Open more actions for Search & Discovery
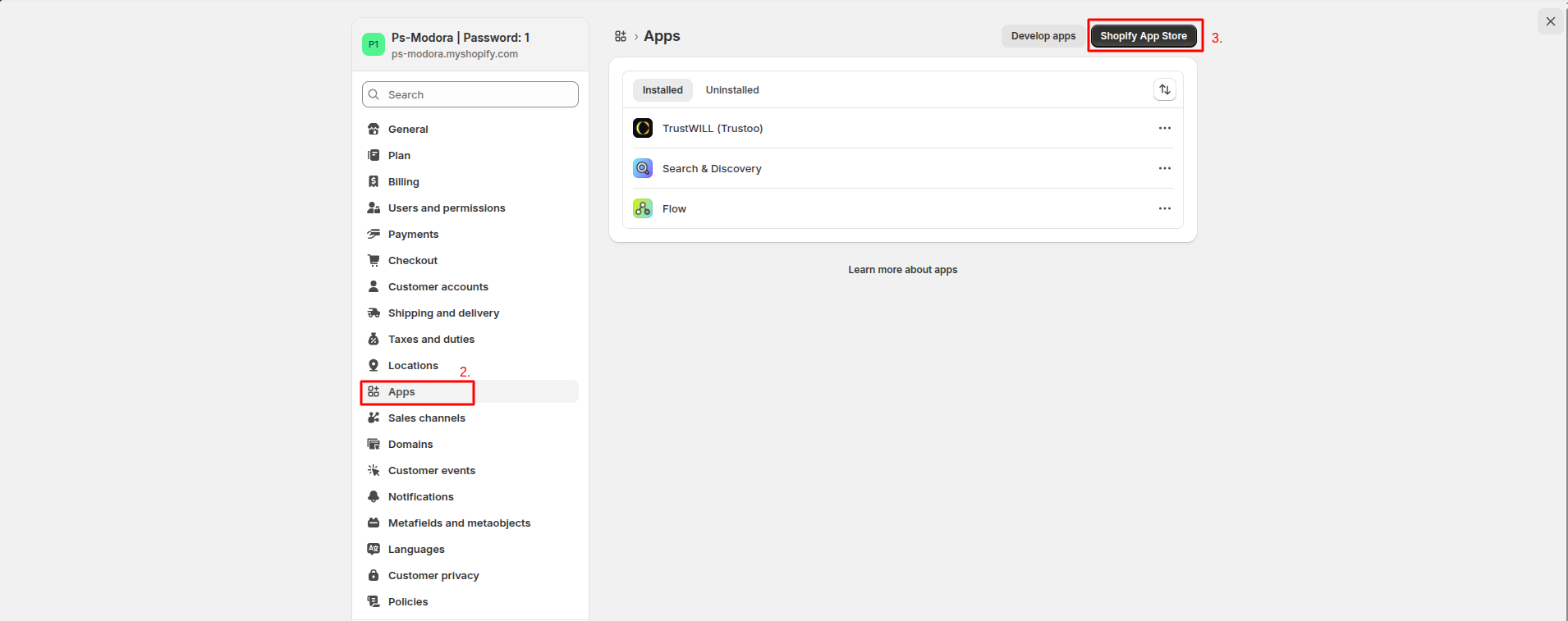This screenshot has height=621, width=1568. [x=1165, y=168]
